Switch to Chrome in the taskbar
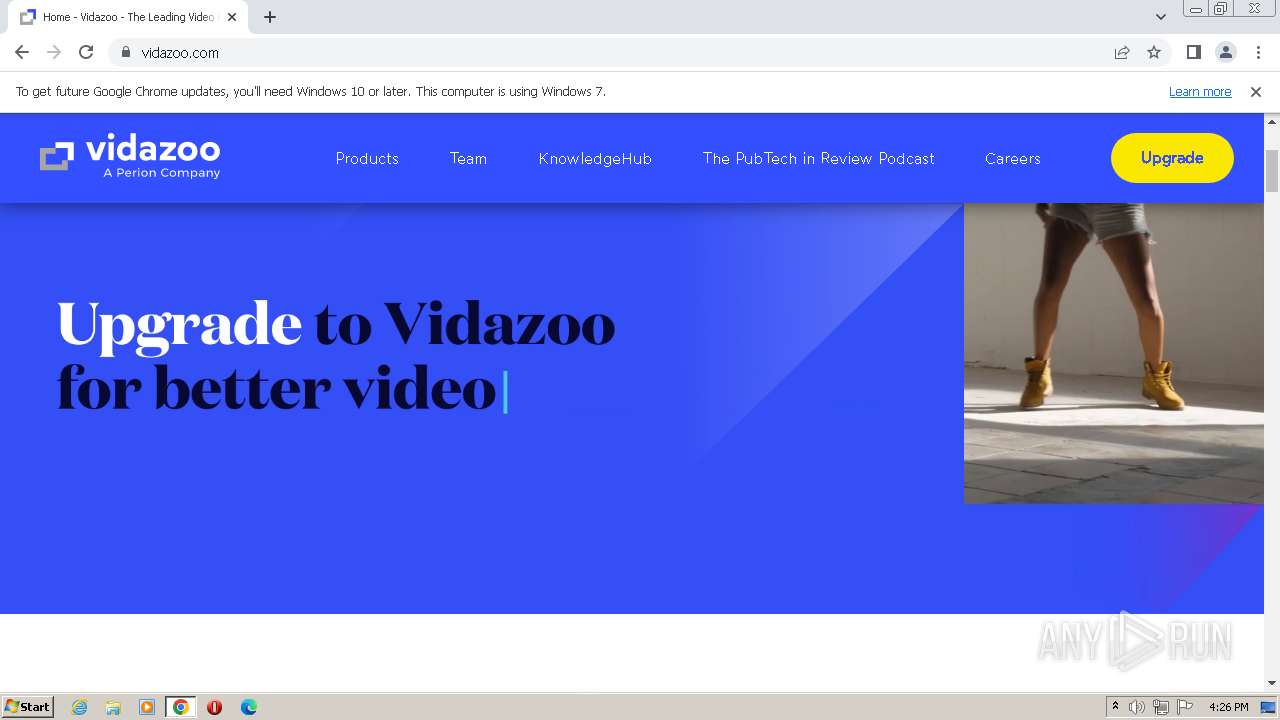The width and height of the screenshot is (1280, 720). point(181,707)
